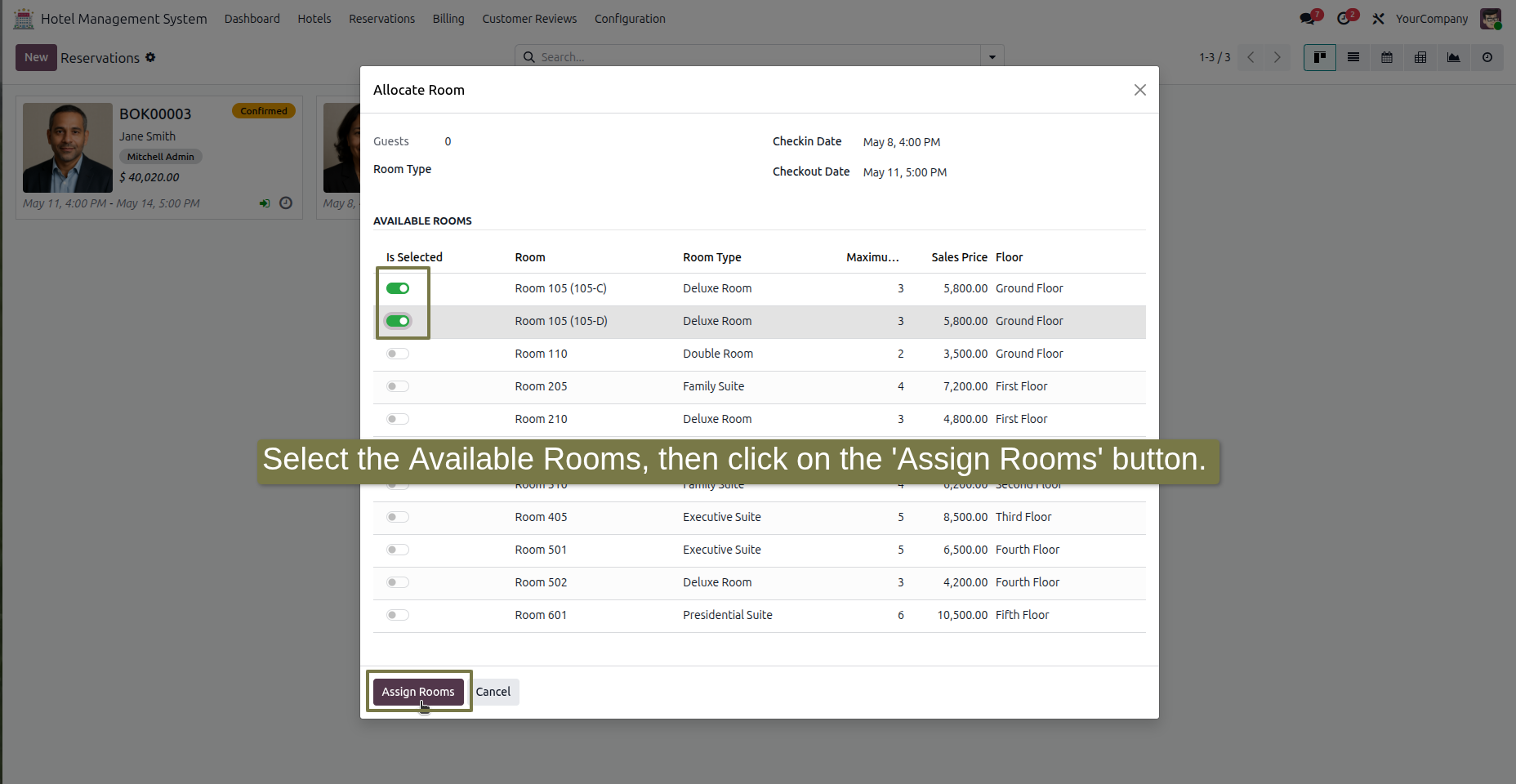The height and width of the screenshot is (784, 1516).
Task: Switch to kanban view
Action: [x=1320, y=57]
